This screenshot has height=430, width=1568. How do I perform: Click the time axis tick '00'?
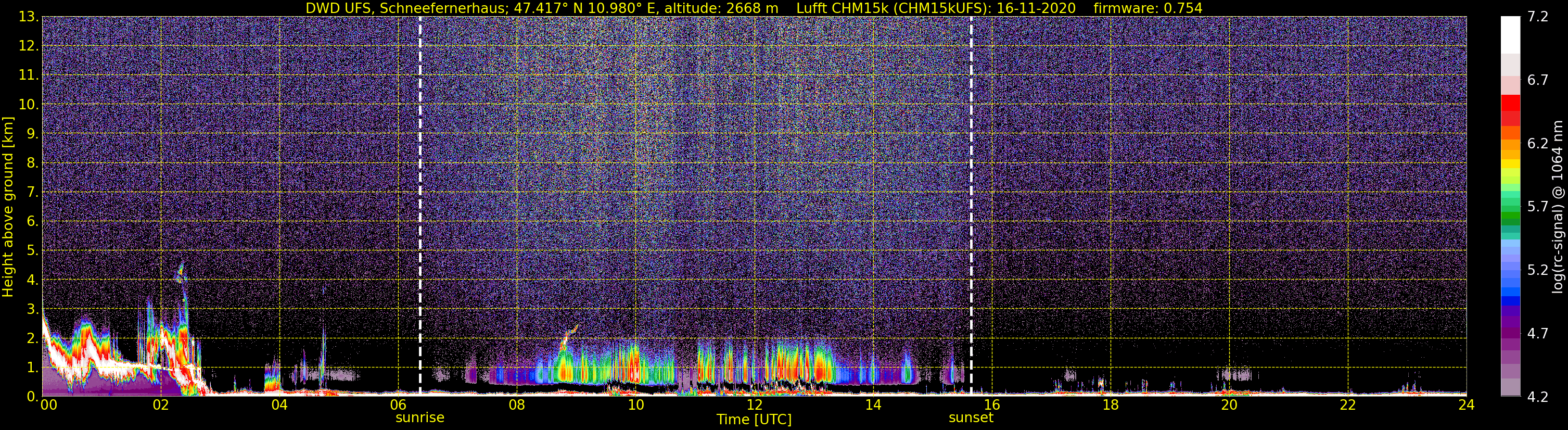tap(49, 405)
